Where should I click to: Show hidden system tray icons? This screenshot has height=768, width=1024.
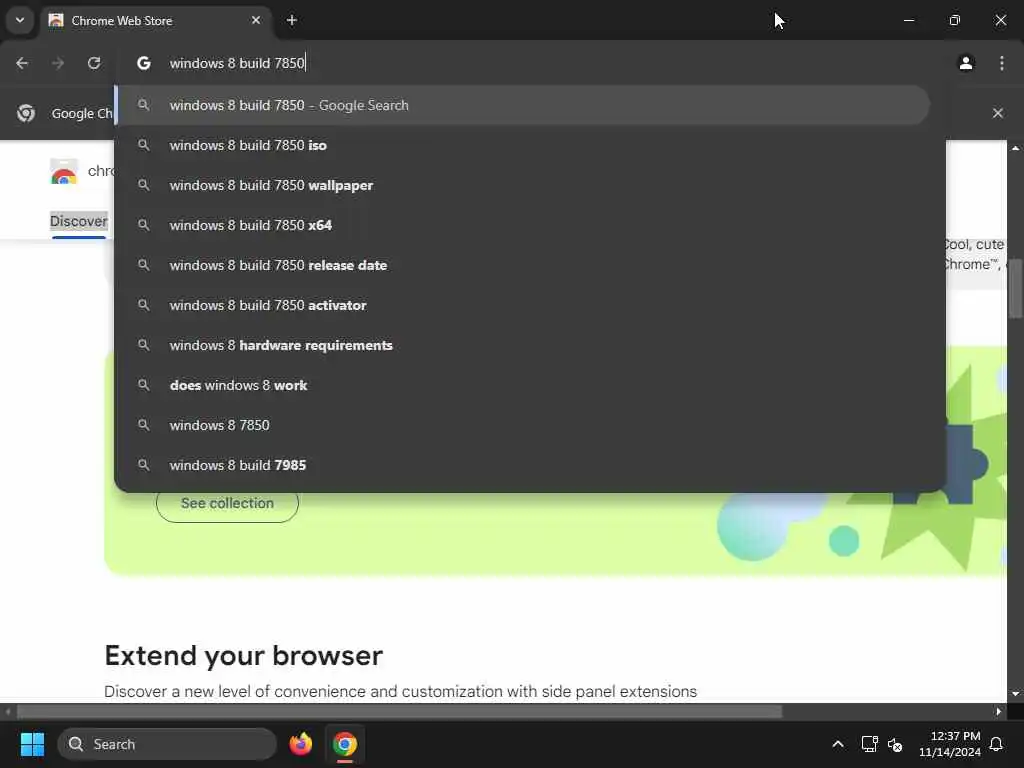(838, 744)
